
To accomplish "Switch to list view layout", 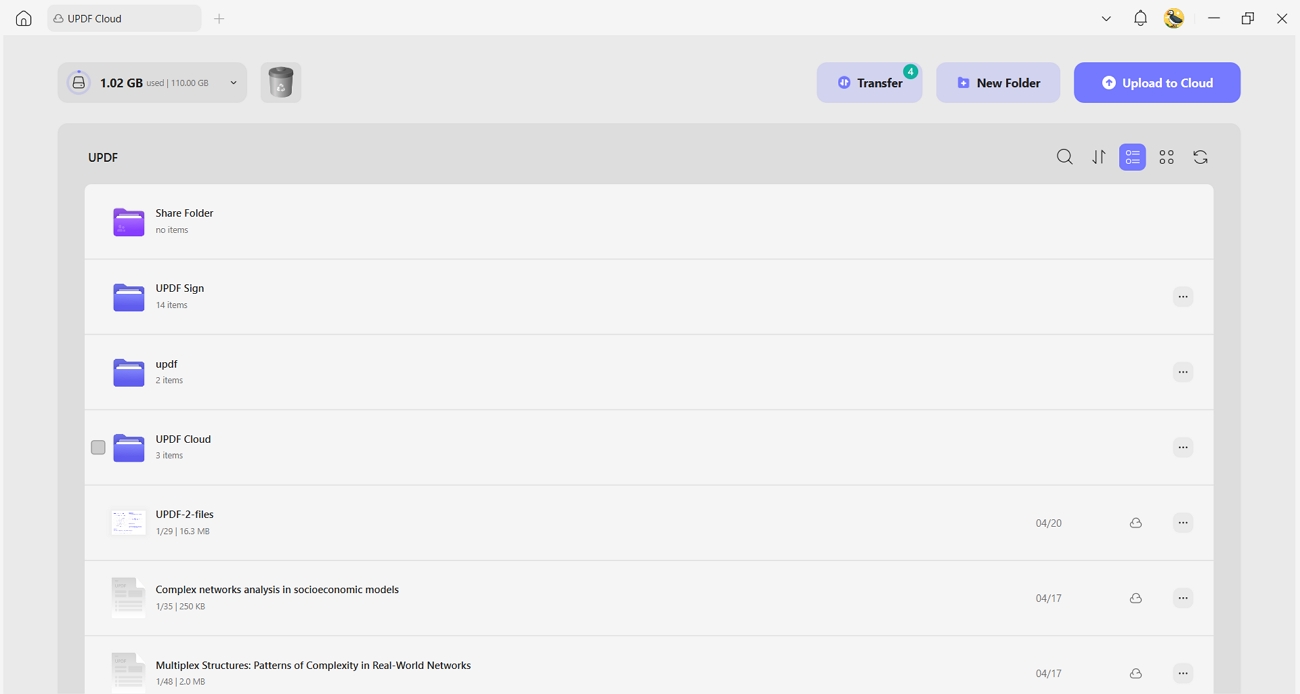I will click(1133, 157).
